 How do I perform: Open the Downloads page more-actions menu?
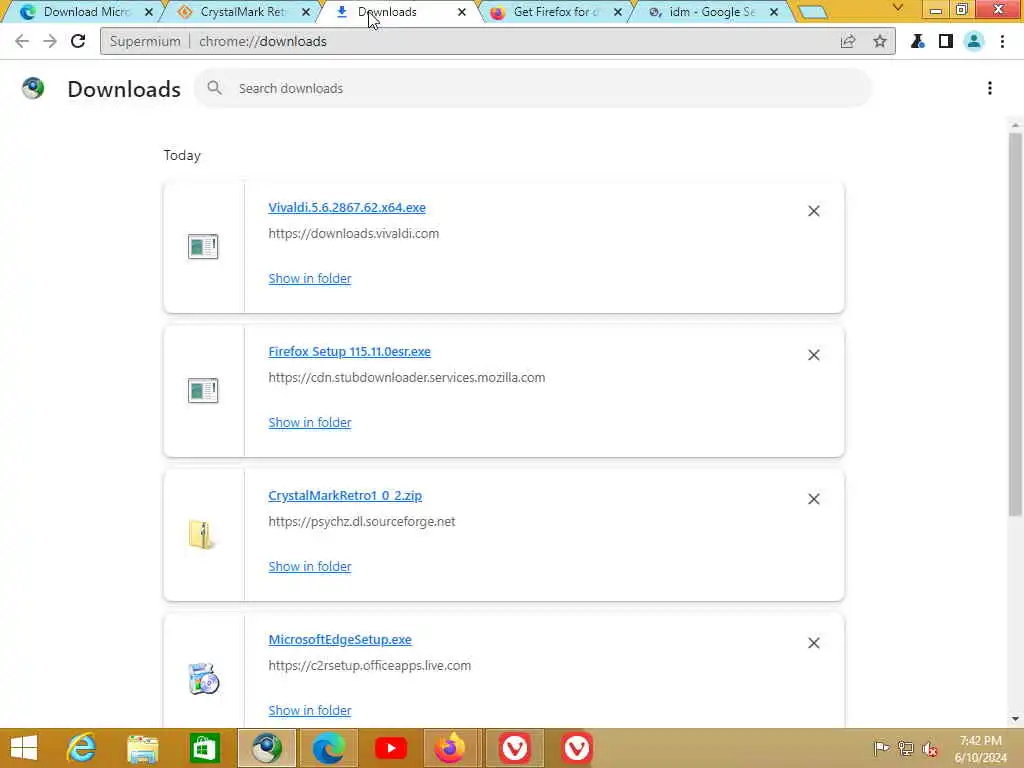990,88
